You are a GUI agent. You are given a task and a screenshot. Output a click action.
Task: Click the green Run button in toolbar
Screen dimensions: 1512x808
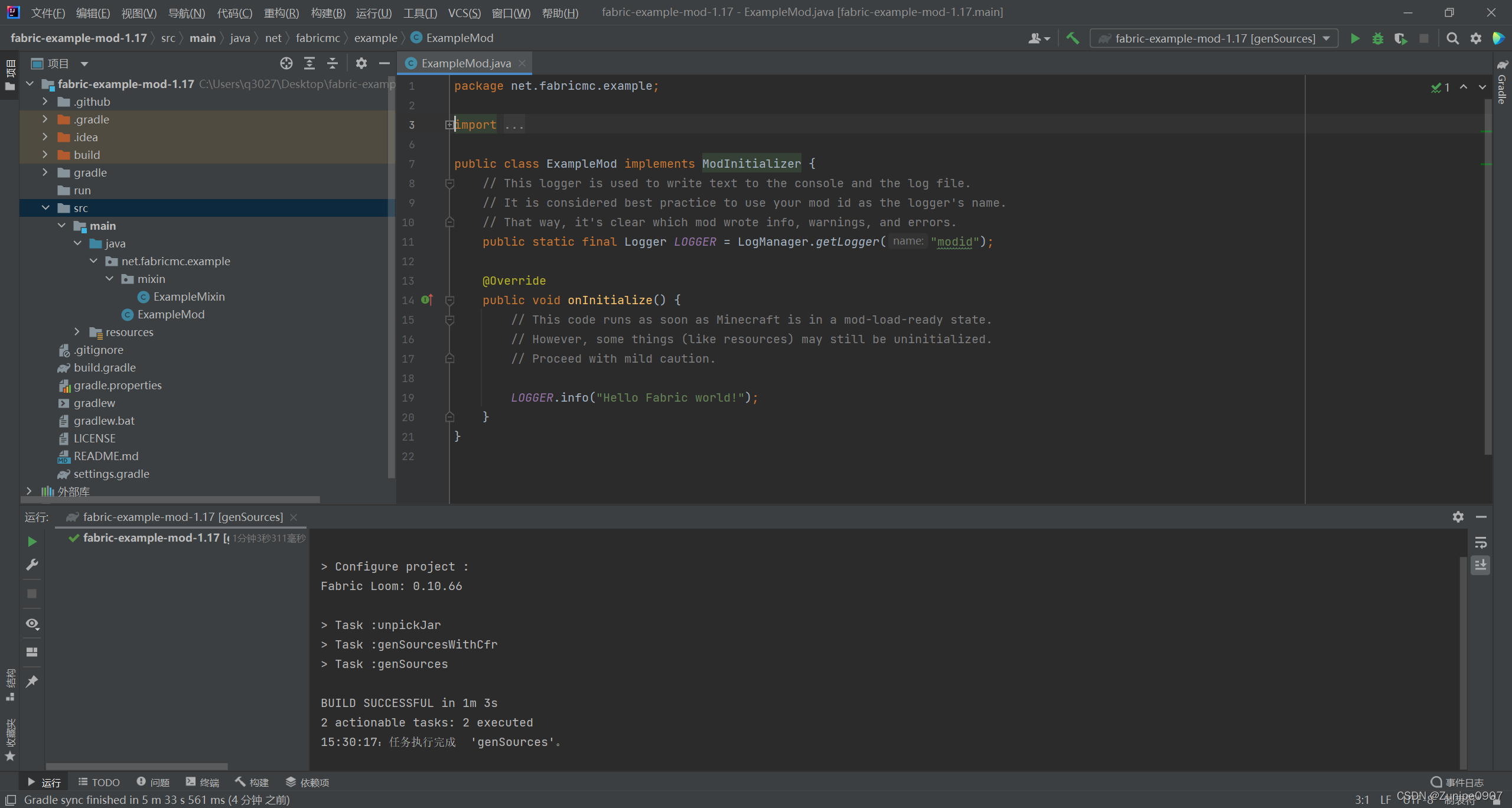pos(1355,38)
